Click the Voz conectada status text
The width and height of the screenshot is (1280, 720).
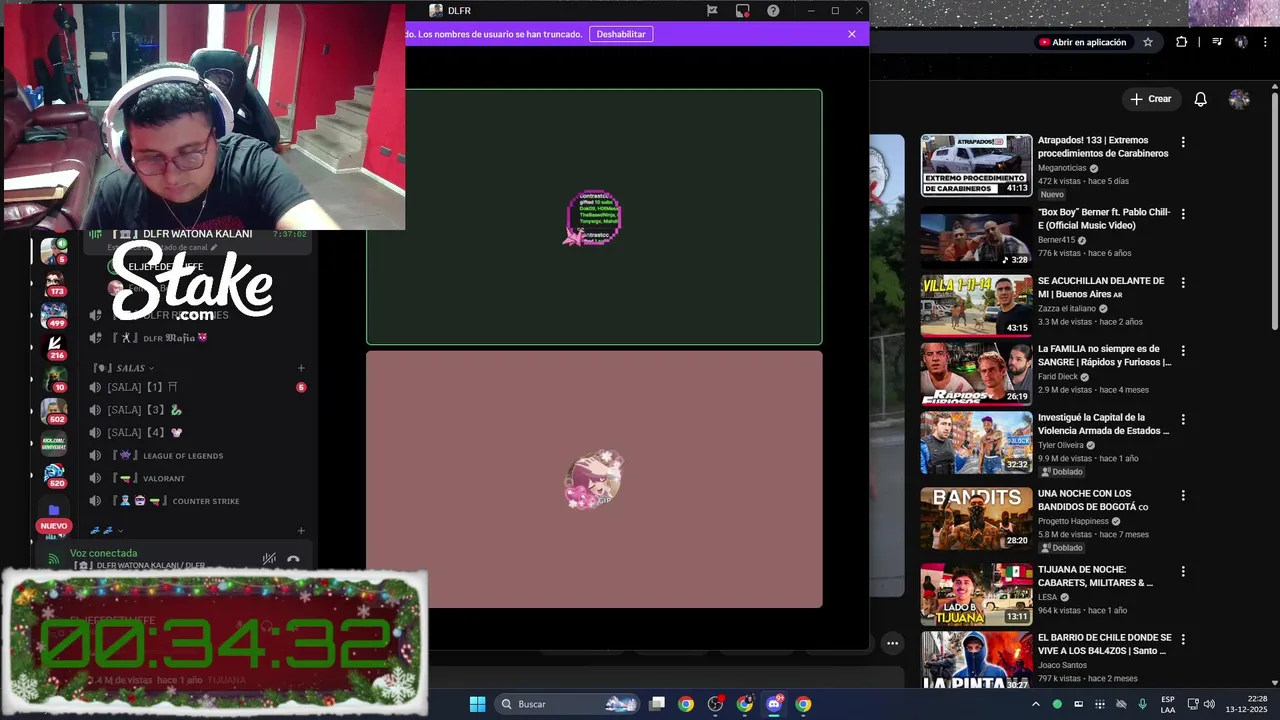click(104, 553)
